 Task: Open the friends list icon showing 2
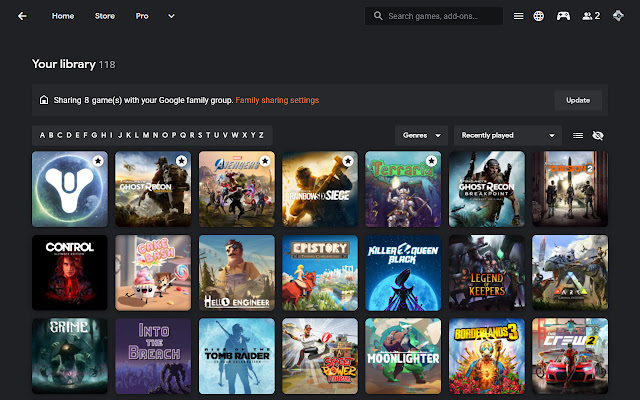coord(591,16)
